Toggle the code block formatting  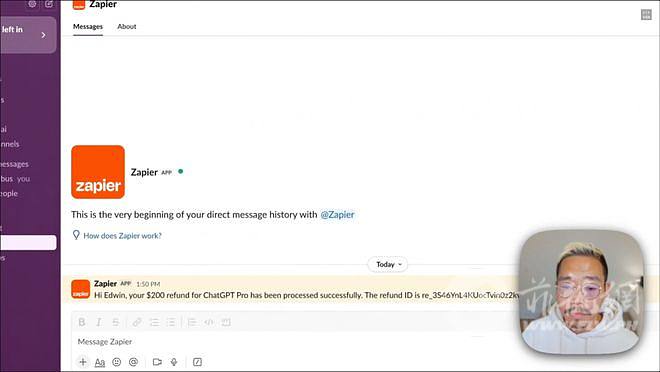226,322
